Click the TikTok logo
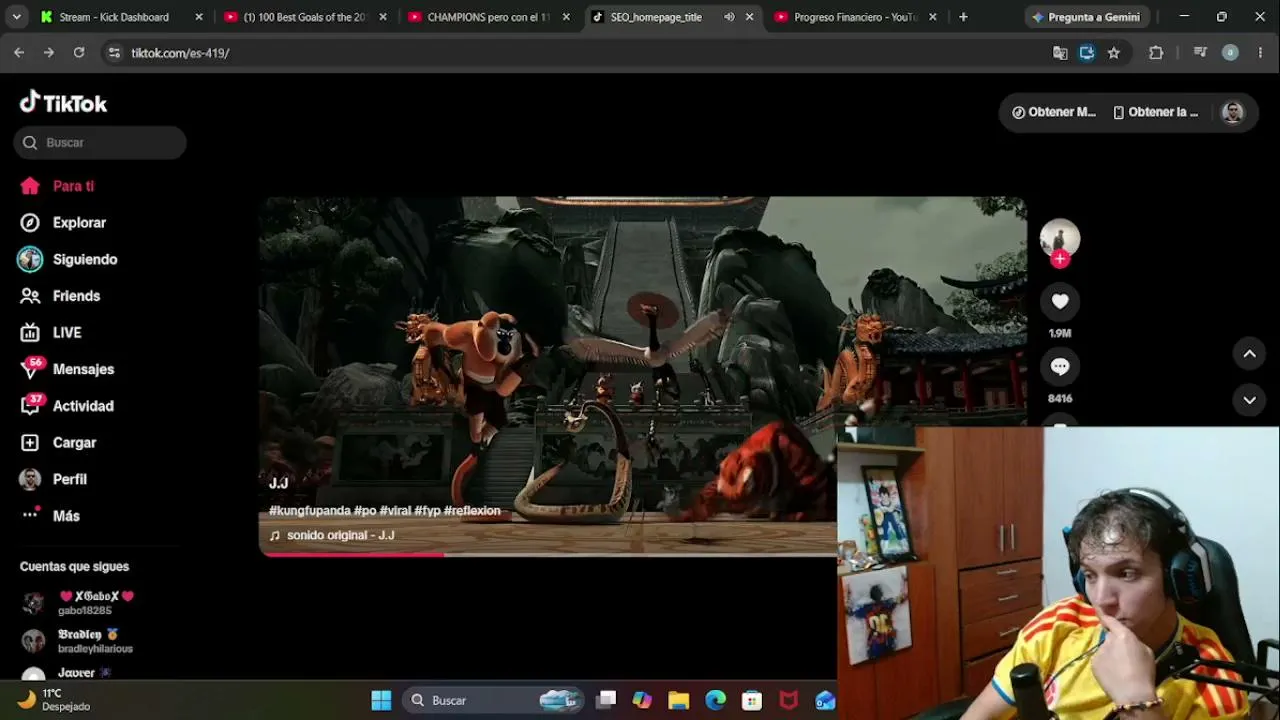 coord(63,103)
